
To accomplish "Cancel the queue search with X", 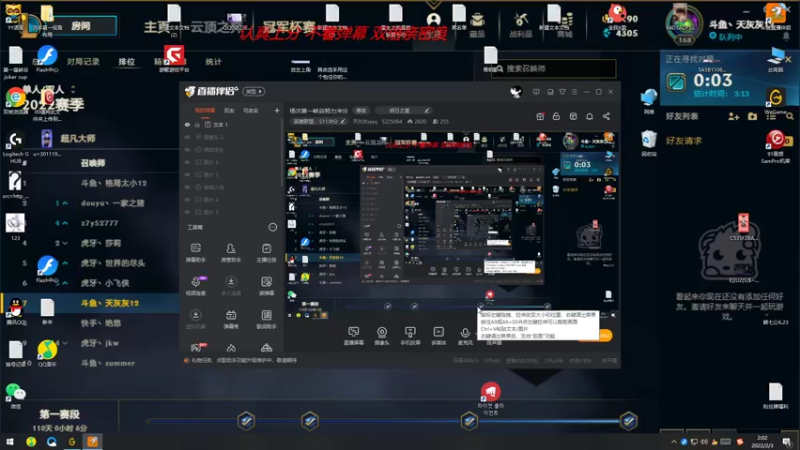I will tap(788, 60).
